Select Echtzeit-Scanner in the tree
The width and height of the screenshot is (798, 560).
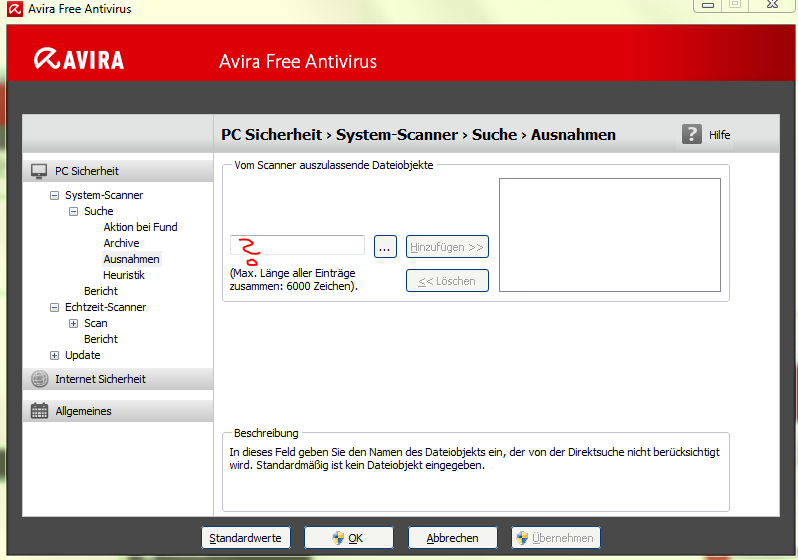pos(105,307)
